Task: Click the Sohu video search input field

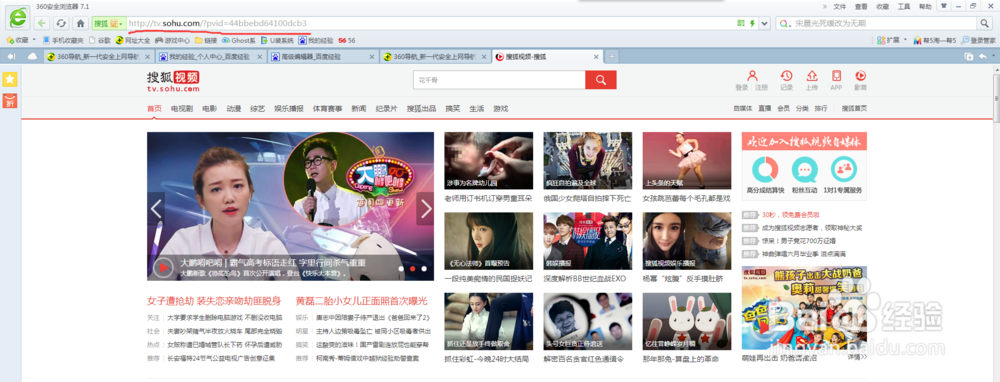Action: [x=499, y=80]
